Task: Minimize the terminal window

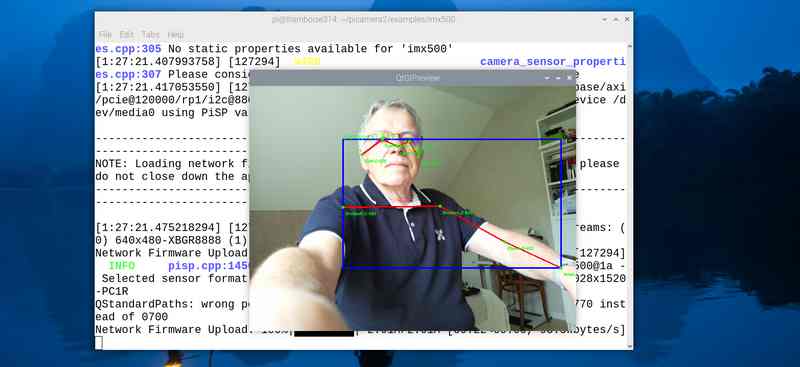Action: tap(605, 19)
